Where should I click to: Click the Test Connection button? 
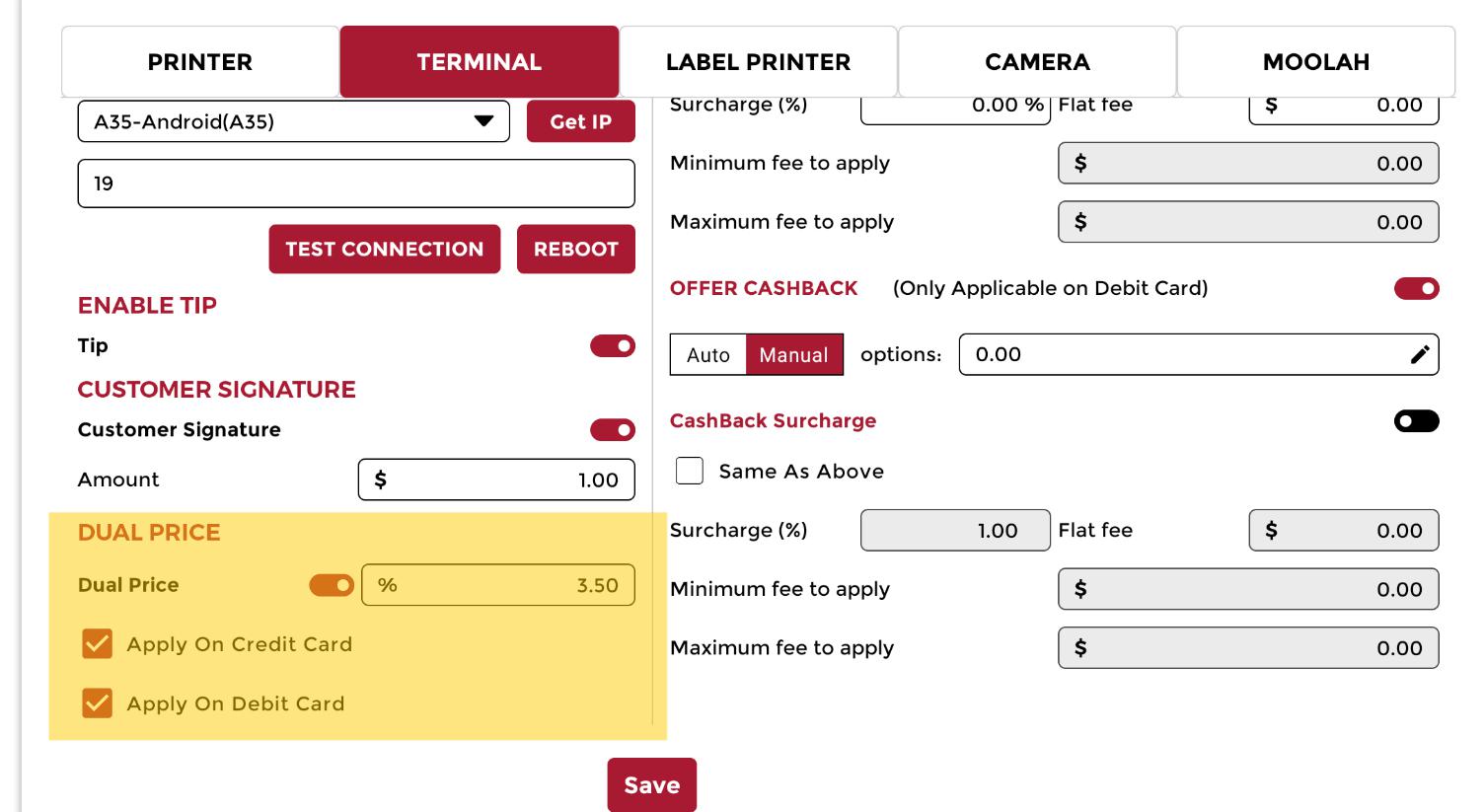(384, 249)
